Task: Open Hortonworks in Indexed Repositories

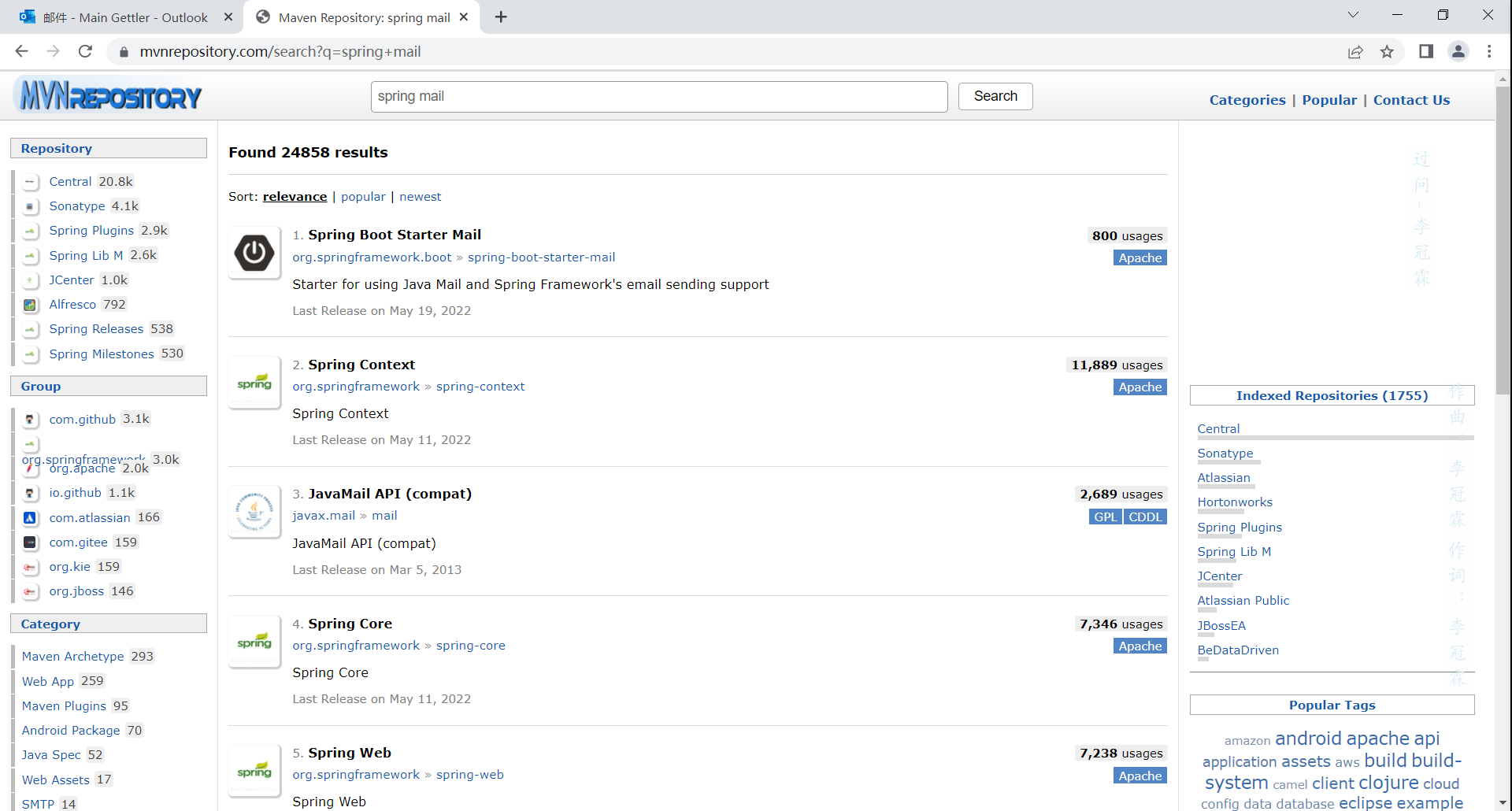Action: click(1235, 502)
